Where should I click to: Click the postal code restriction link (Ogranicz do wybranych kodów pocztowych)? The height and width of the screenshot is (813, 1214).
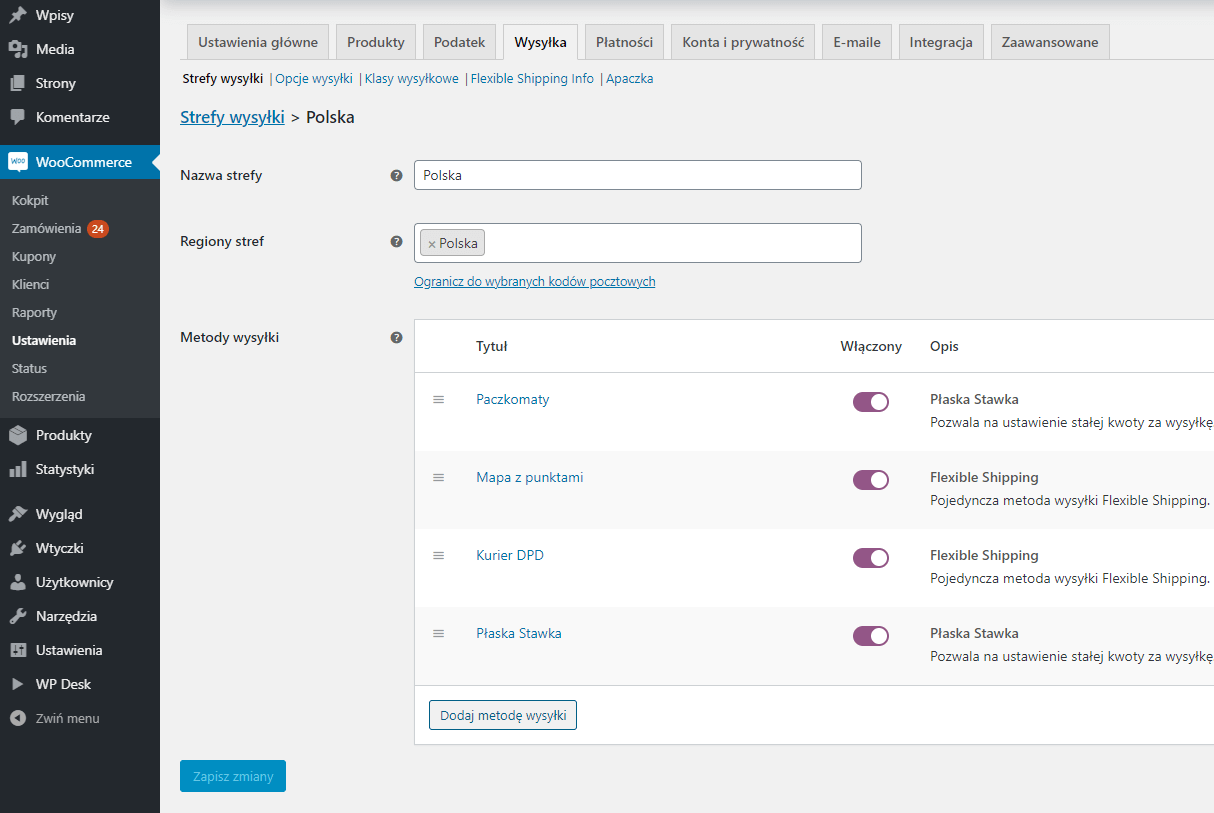(x=534, y=282)
